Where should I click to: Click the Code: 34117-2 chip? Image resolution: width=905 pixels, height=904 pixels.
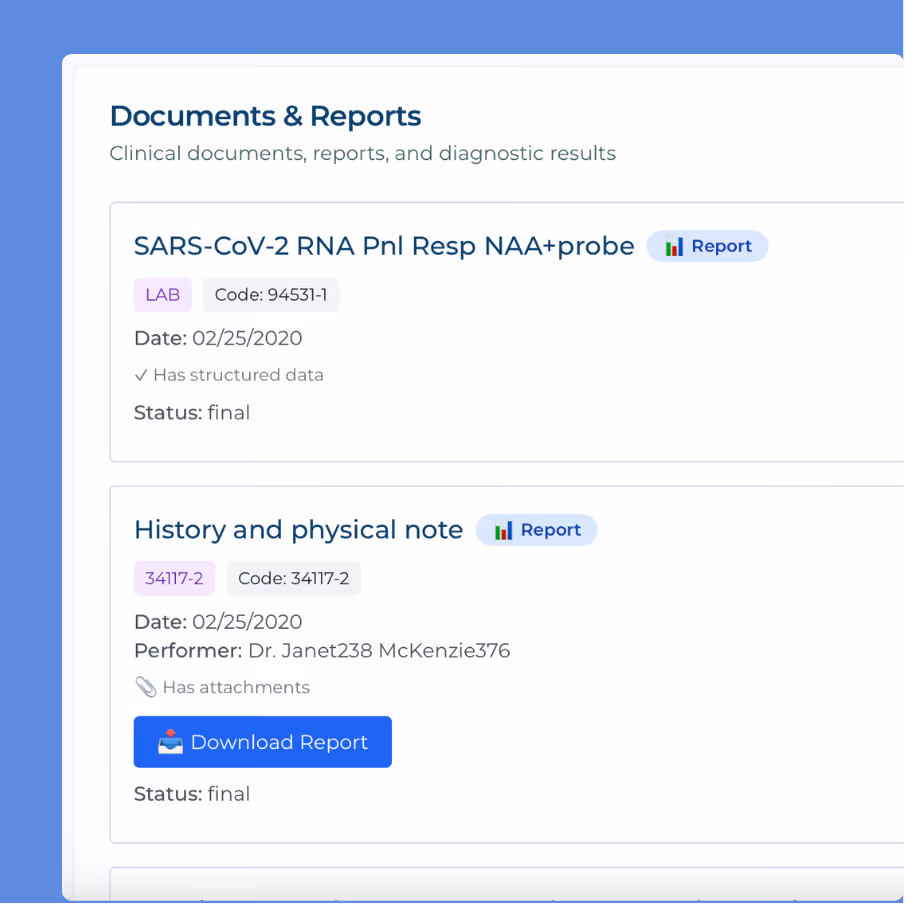pyautogui.click(x=294, y=578)
